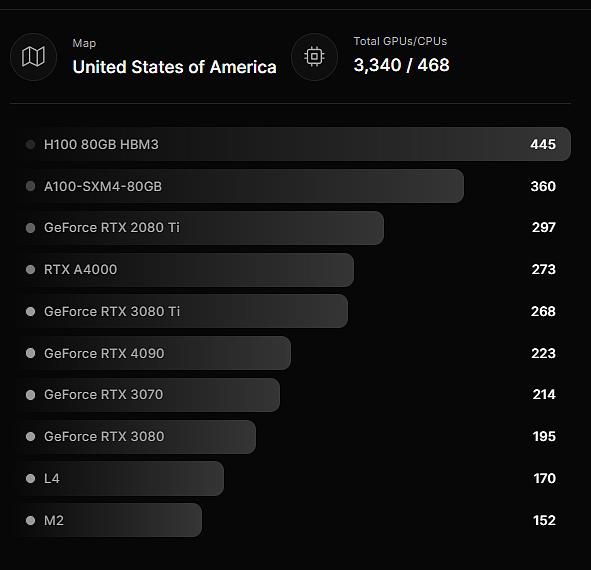Screen dimensions: 591x570
Task: Click the 273 count for RTX A4000
Action: (544, 270)
